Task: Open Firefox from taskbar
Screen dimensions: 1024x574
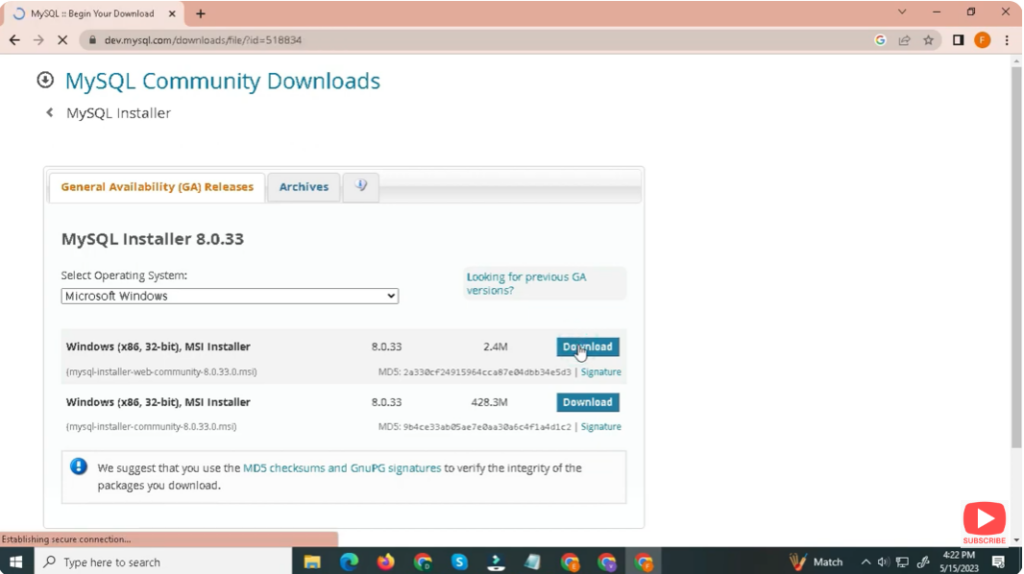Action: 386,562
